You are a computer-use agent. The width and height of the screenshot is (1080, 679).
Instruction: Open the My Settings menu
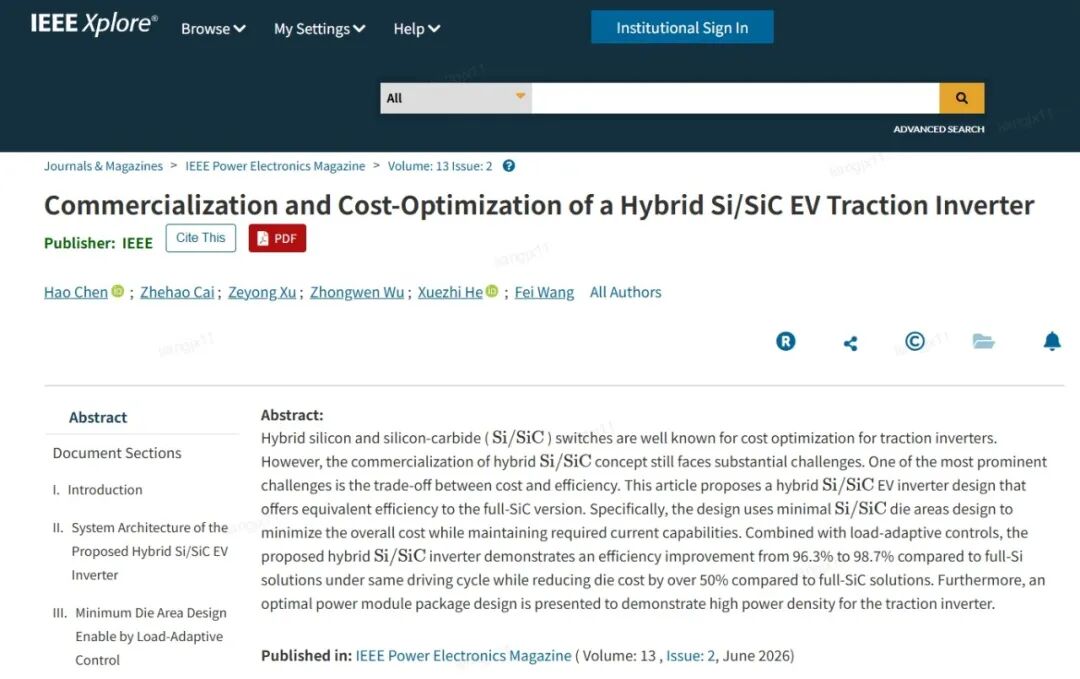(319, 29)
